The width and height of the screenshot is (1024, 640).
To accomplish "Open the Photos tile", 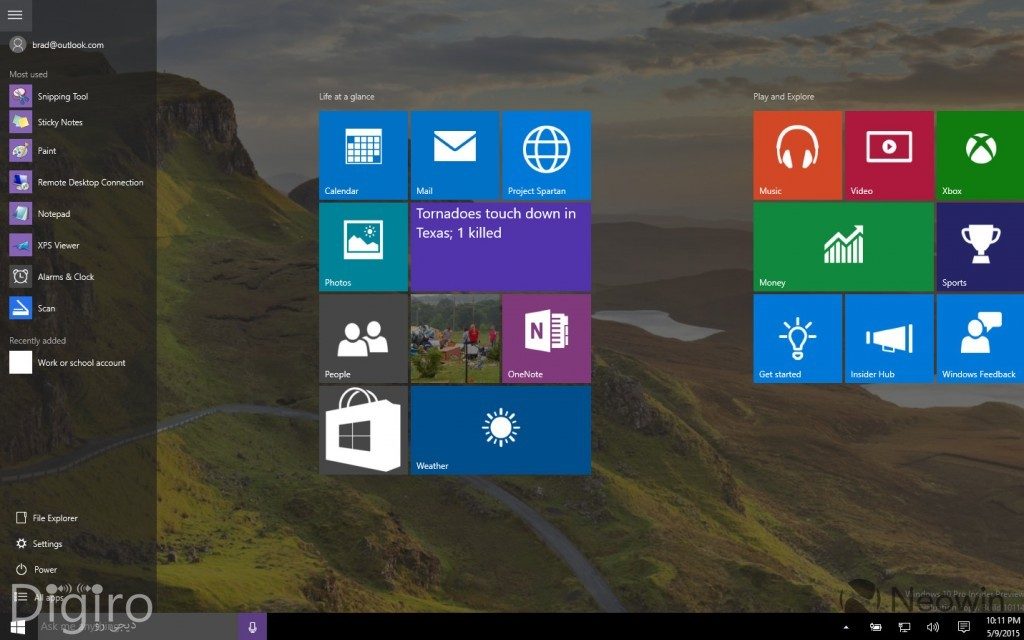I will click(x=363, y=247).
